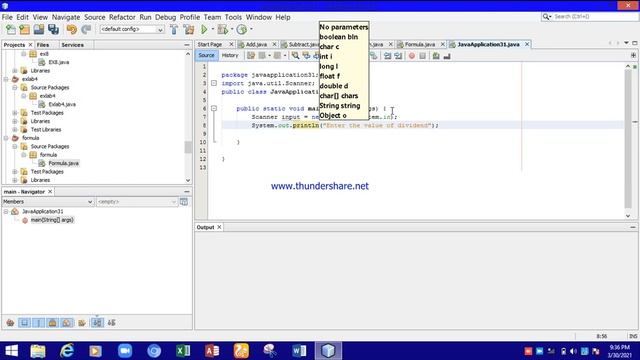
Task: Click the editor Find Selection magnifier icon
Action: click(x=295, y=56)
